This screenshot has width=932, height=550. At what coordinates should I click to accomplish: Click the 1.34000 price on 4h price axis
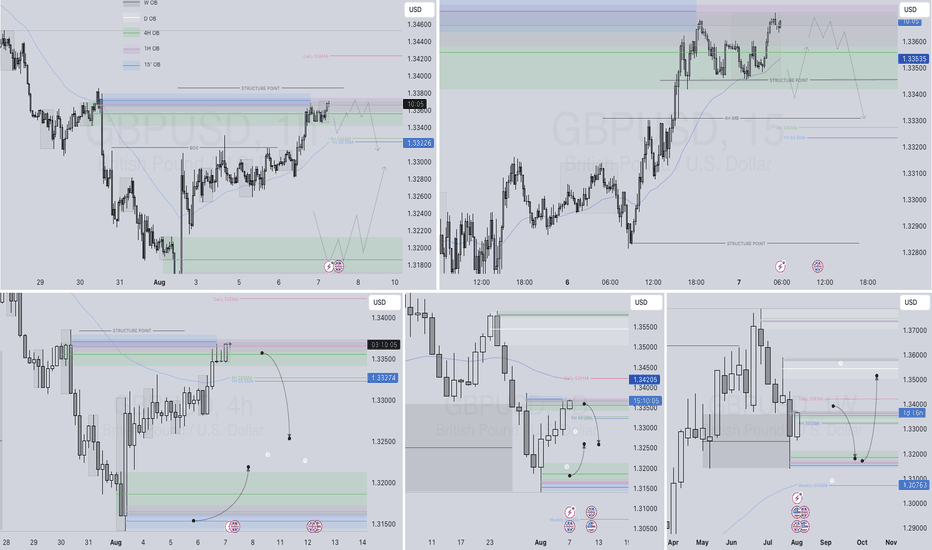click(383, 318)
